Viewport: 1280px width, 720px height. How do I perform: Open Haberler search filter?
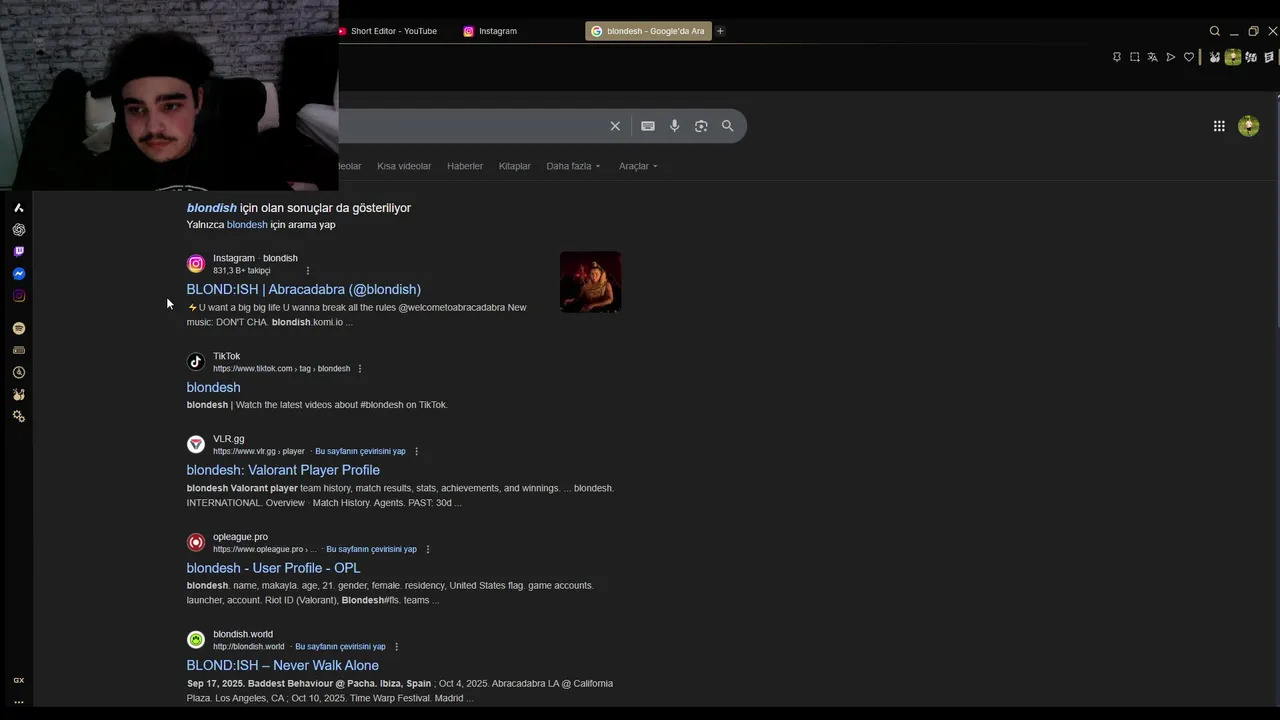[x=465, y=166]
